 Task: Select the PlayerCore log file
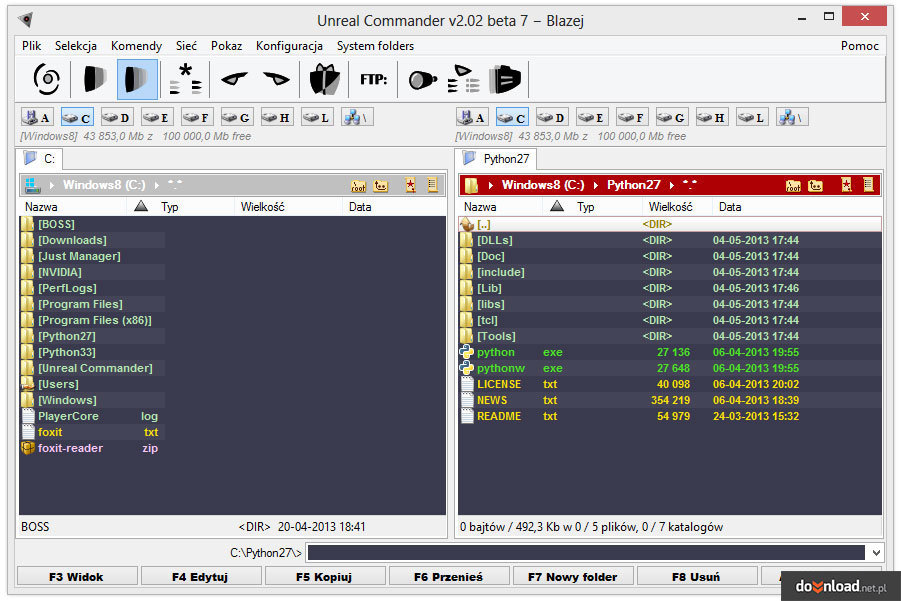click(92, 416)
